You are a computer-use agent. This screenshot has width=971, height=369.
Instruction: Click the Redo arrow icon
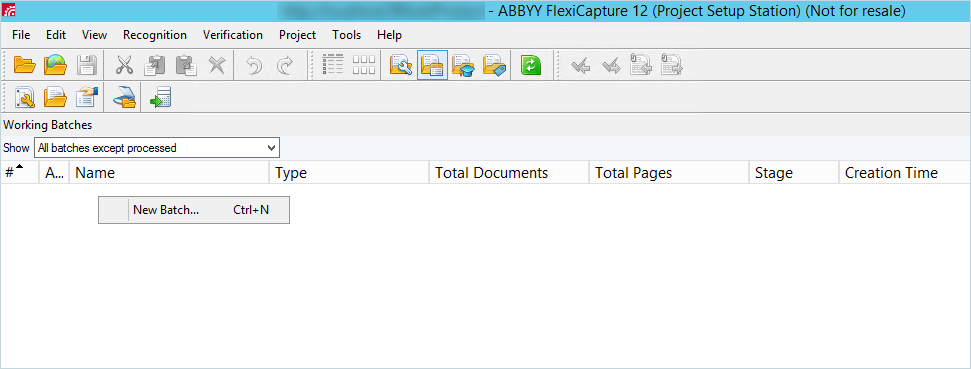284,65
